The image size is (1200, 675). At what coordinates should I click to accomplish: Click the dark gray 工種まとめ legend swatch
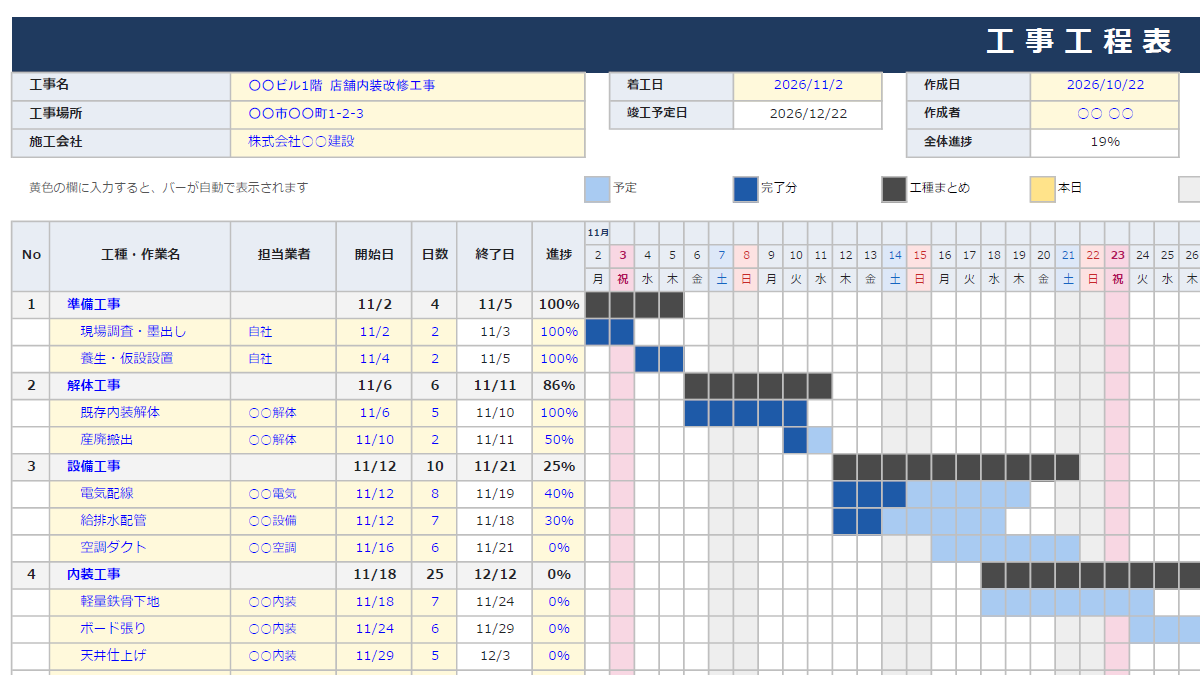[x=894, y=189]
